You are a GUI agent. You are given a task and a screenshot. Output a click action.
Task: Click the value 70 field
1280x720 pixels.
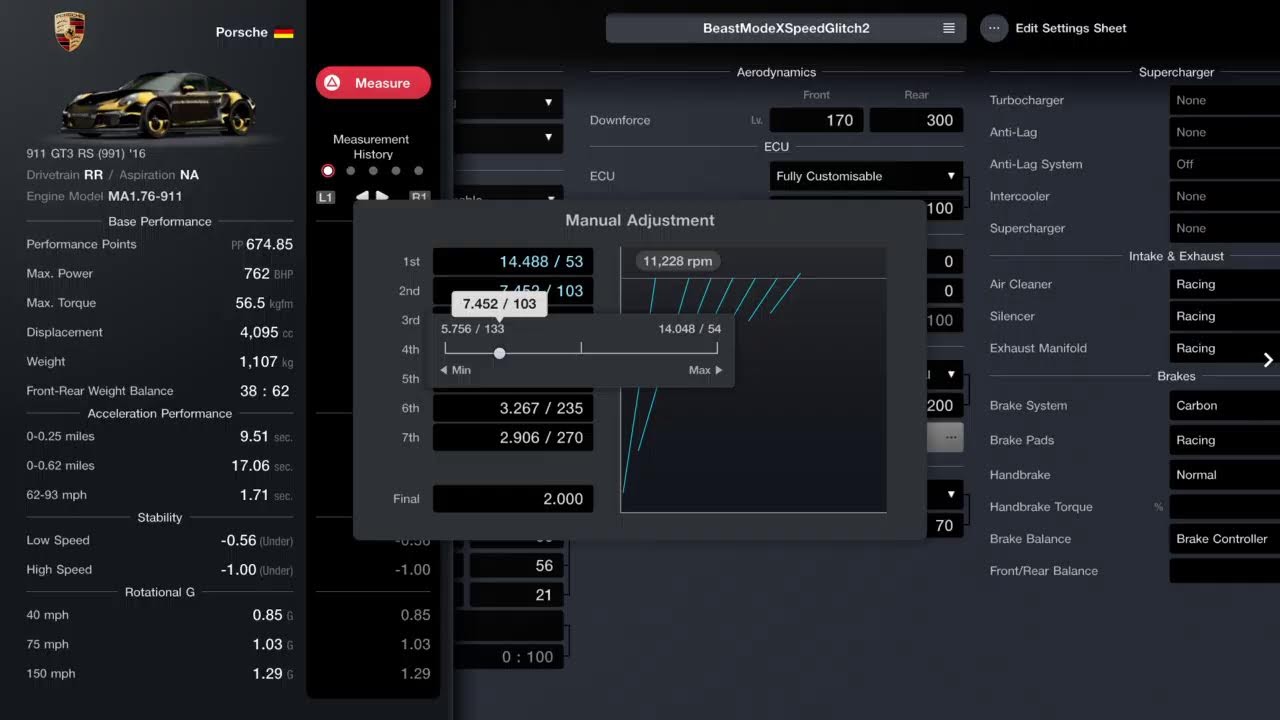click(x=944, y=525)
